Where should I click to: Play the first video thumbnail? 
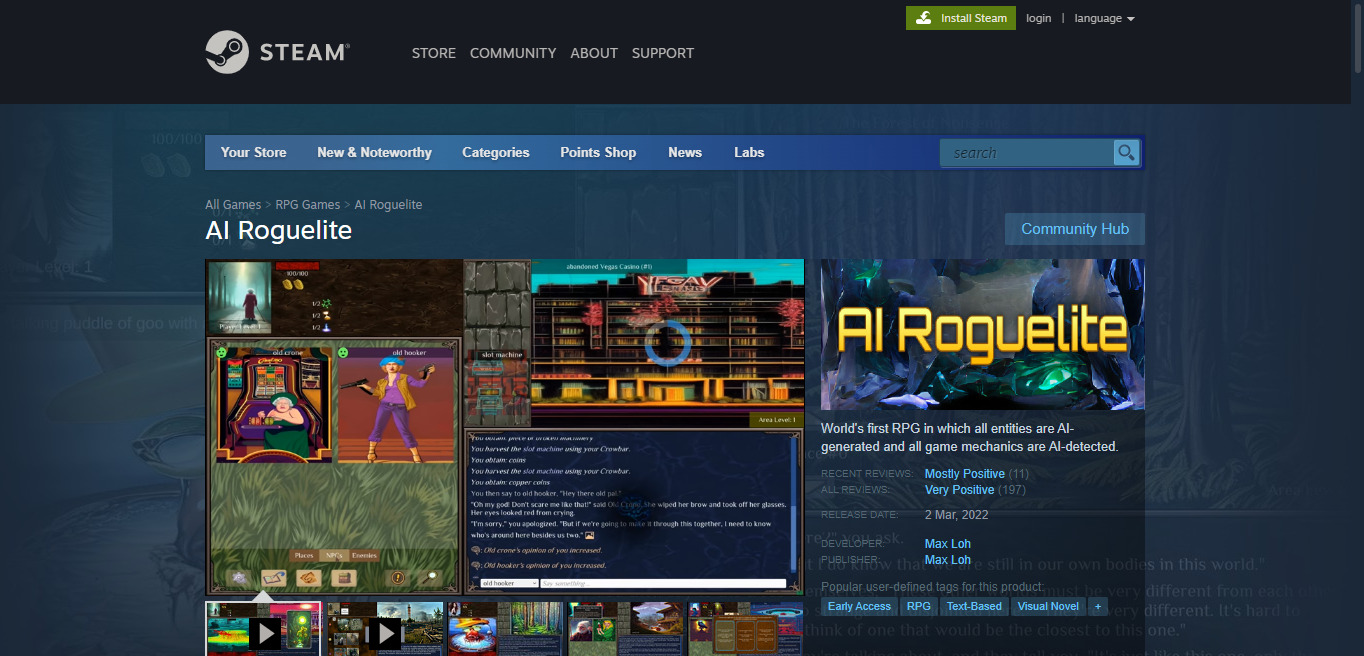pyautogui.click(x=264, y=629)
